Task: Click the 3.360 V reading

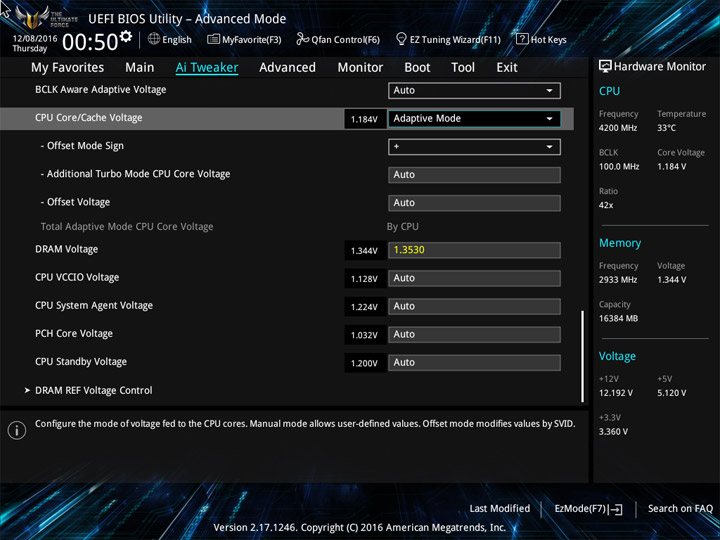Action: click(613, 432)
